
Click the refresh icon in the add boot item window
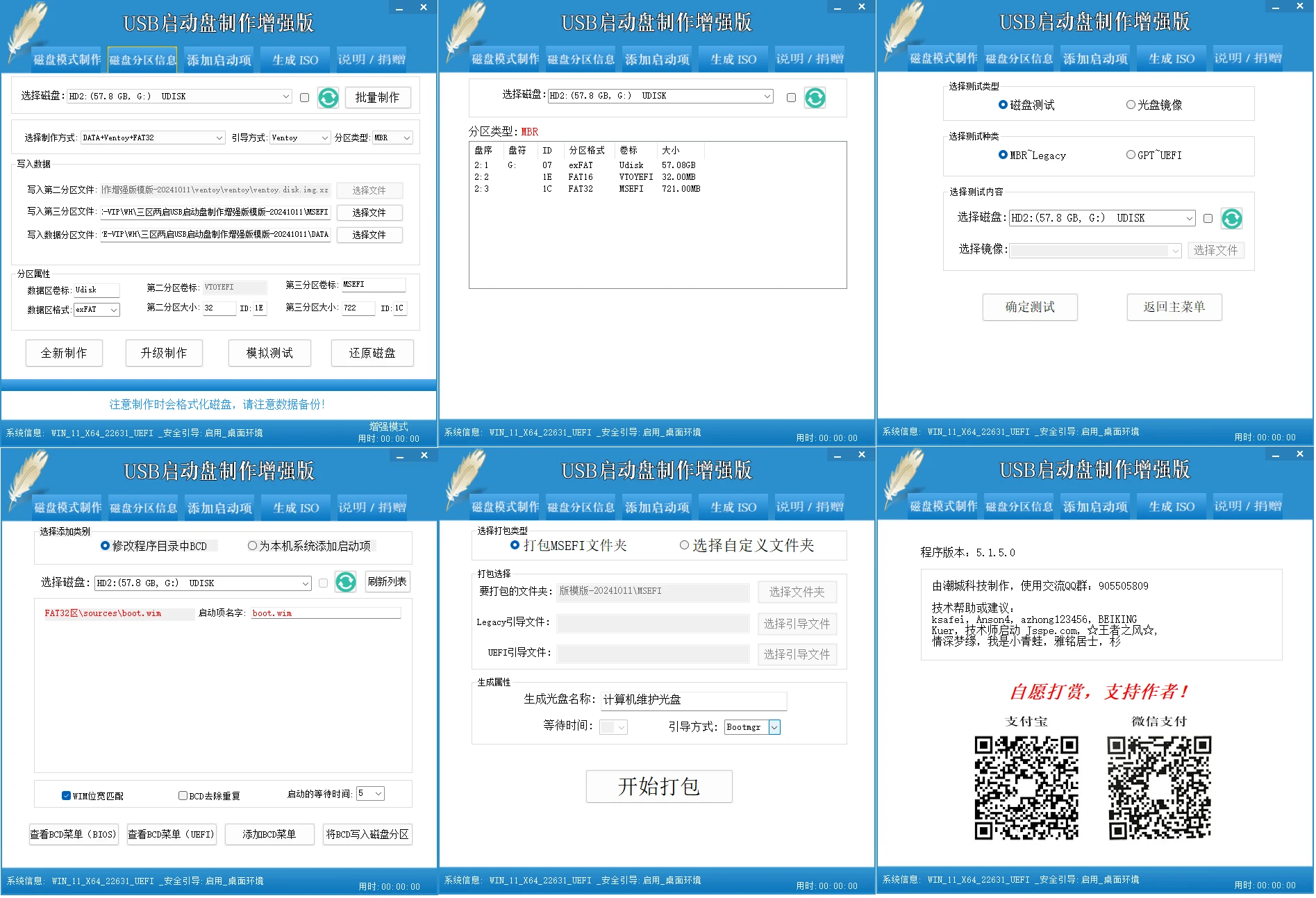346,582
